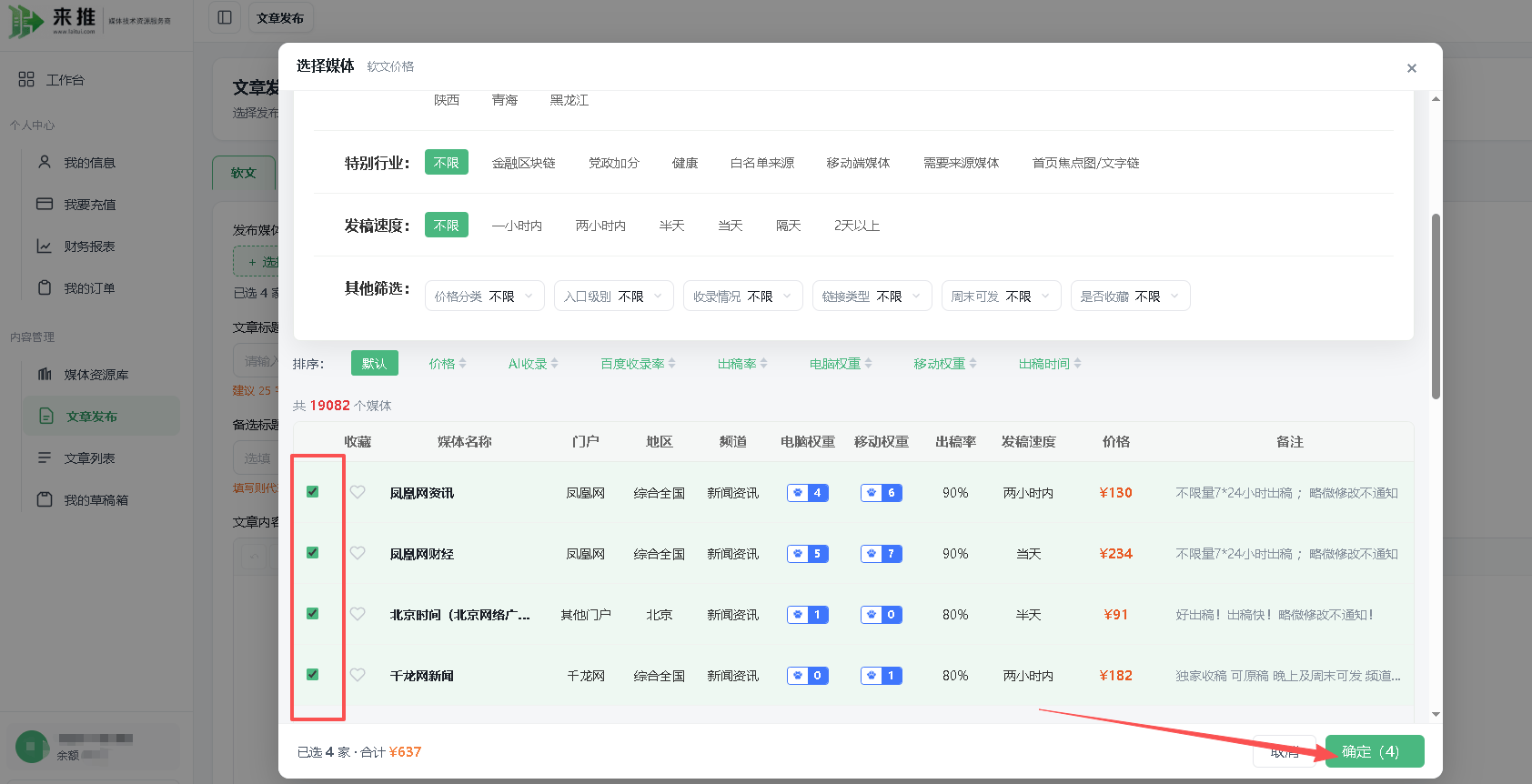Select the 党政加分 industry filter
The width and height of the screenshot is (1532, 784).
click(x=614, y=163)
